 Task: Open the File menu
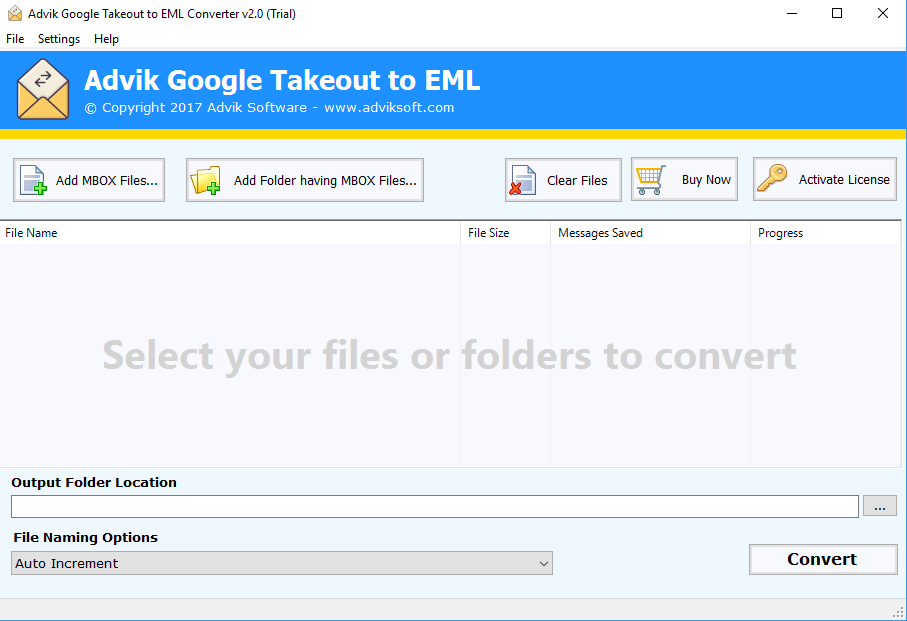point(15,39)
